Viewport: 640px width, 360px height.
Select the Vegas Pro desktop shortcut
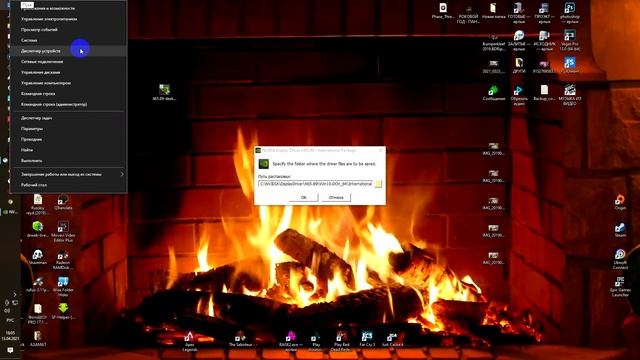click(569, 40)
